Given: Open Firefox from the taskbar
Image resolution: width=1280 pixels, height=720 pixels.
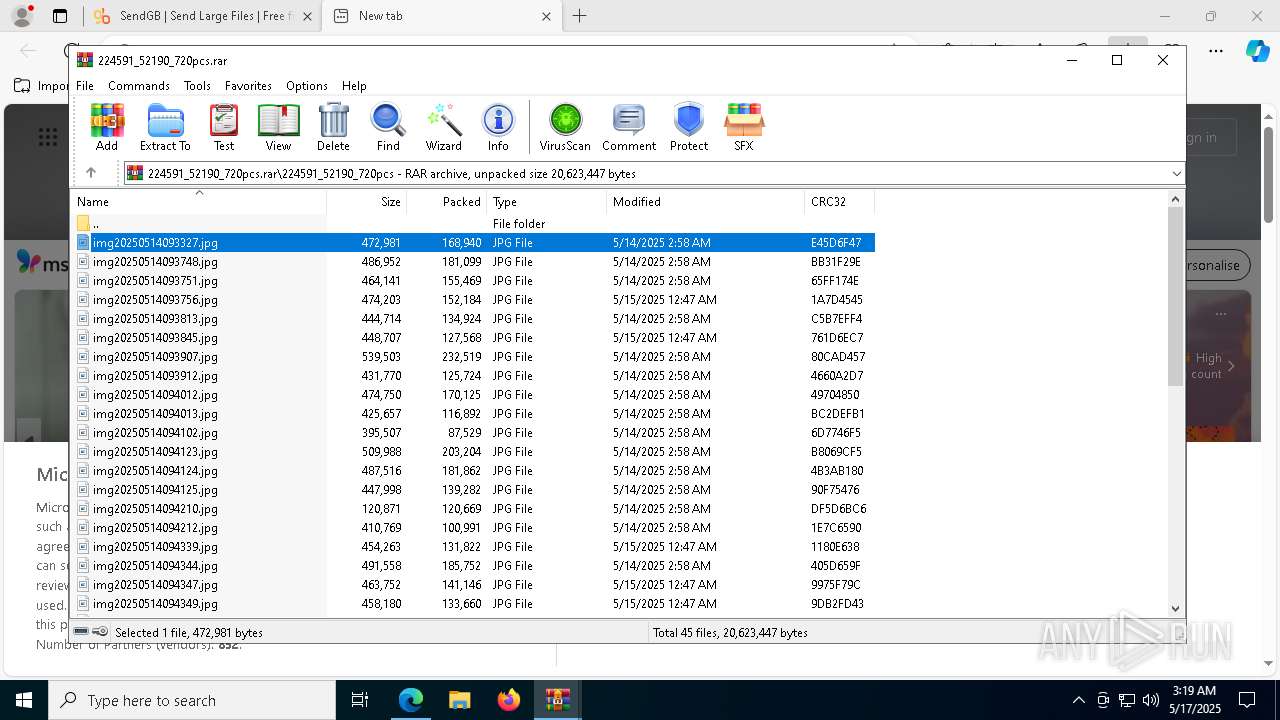Looking at the screenshot, I should tap(509, 700).
